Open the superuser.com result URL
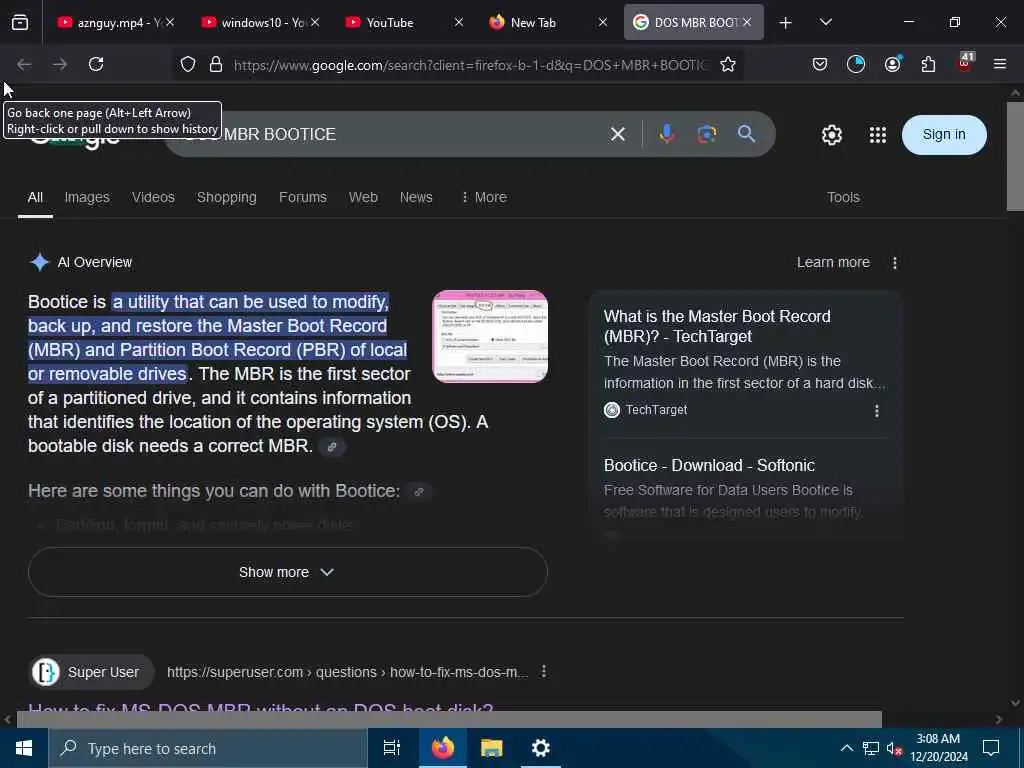1024x768 pixels. click(347, 672)
